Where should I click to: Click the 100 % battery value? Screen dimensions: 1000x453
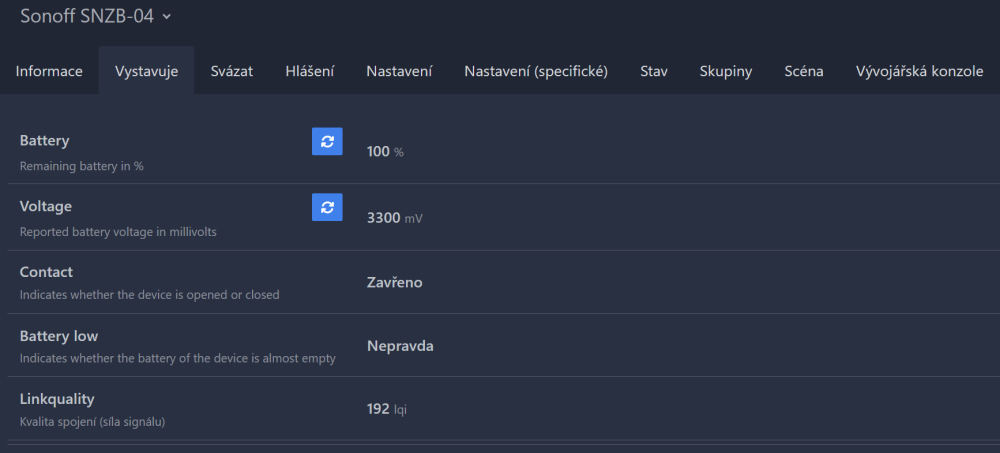coord(385,152)
